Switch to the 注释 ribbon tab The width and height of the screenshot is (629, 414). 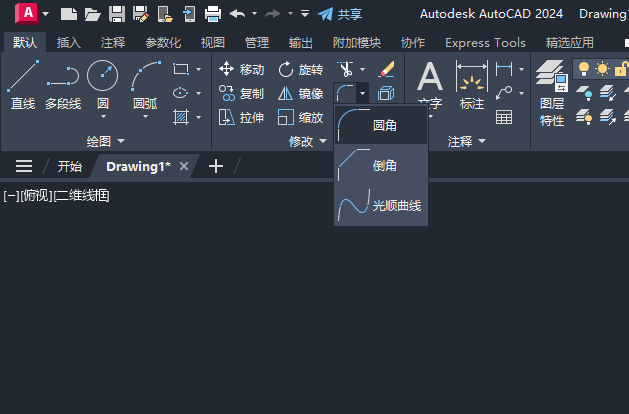pyautogui.click(x=113, y=43)
